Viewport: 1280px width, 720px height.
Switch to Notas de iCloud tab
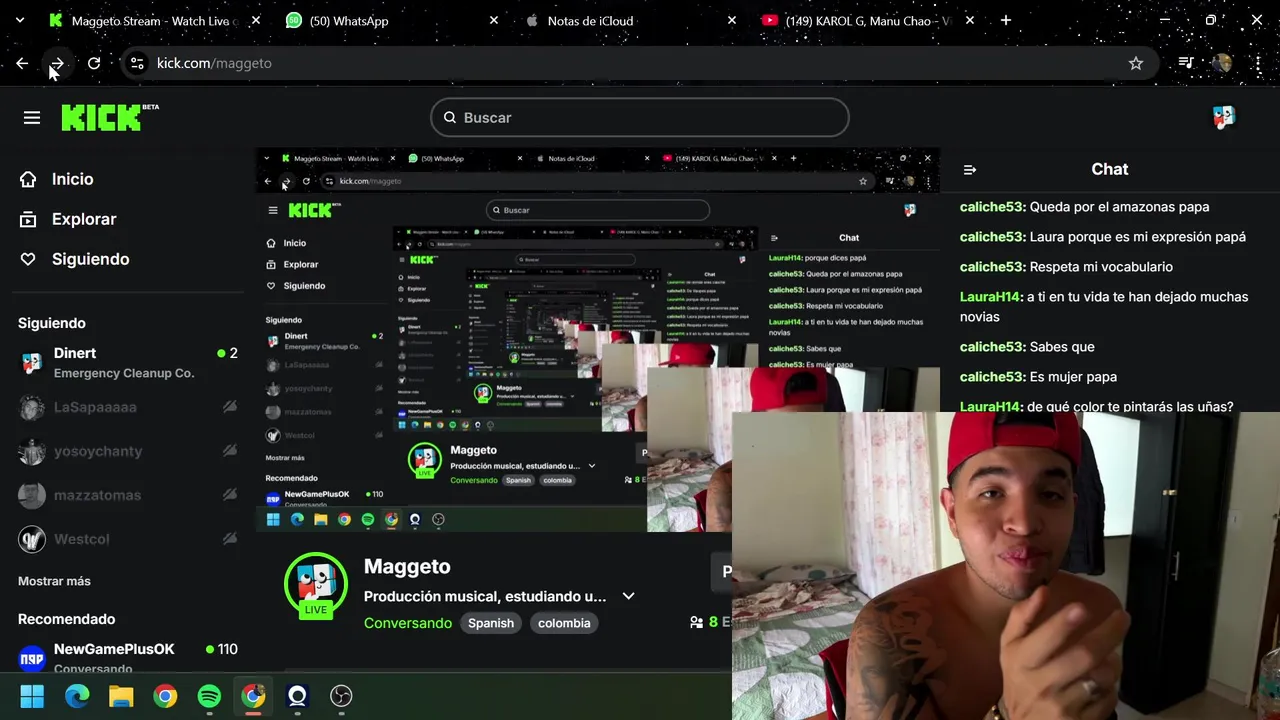pyautogui.click(x=630, y=20)
